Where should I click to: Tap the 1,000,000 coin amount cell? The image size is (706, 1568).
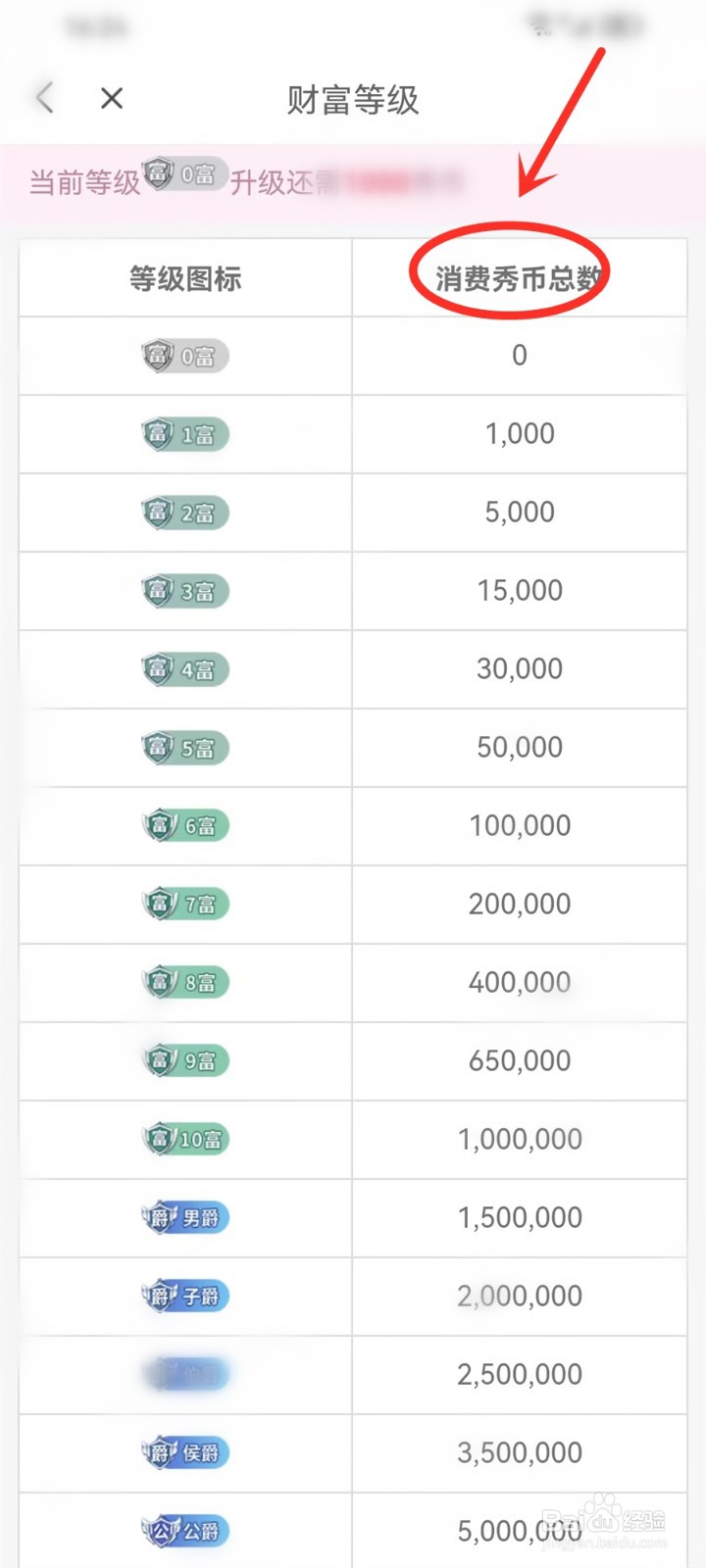(520, 1139)
